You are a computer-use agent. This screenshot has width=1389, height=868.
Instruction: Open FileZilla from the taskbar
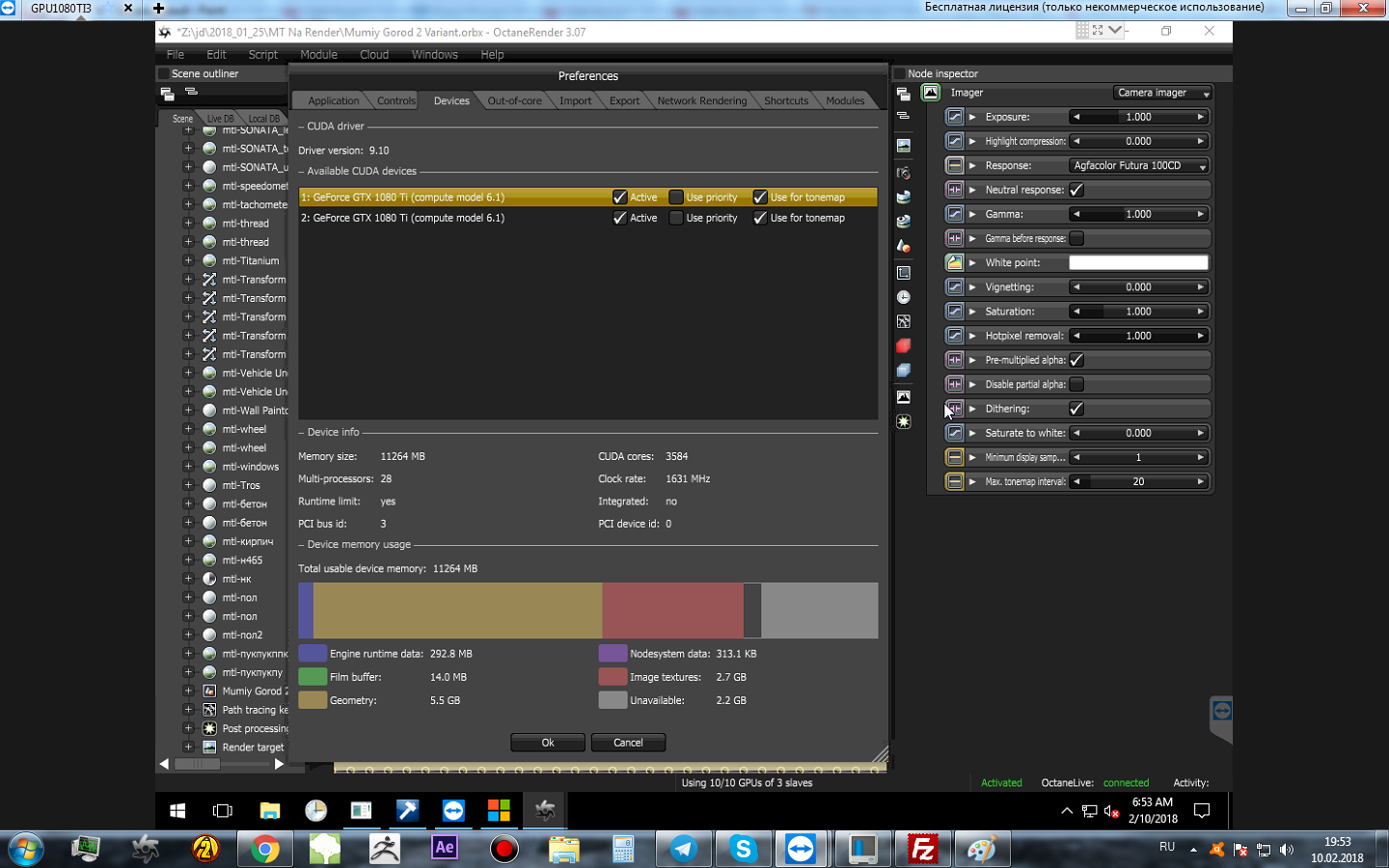click(x=922, y=849)
